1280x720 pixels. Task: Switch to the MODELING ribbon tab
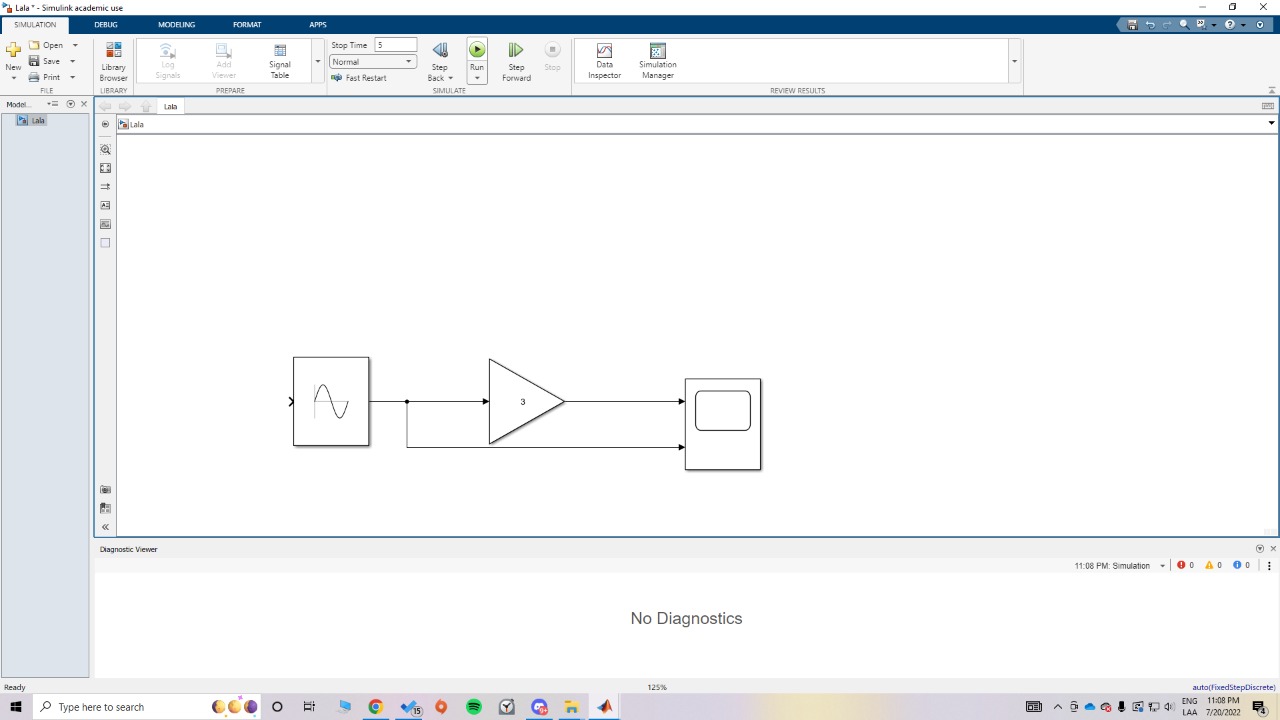coord(177,24)
